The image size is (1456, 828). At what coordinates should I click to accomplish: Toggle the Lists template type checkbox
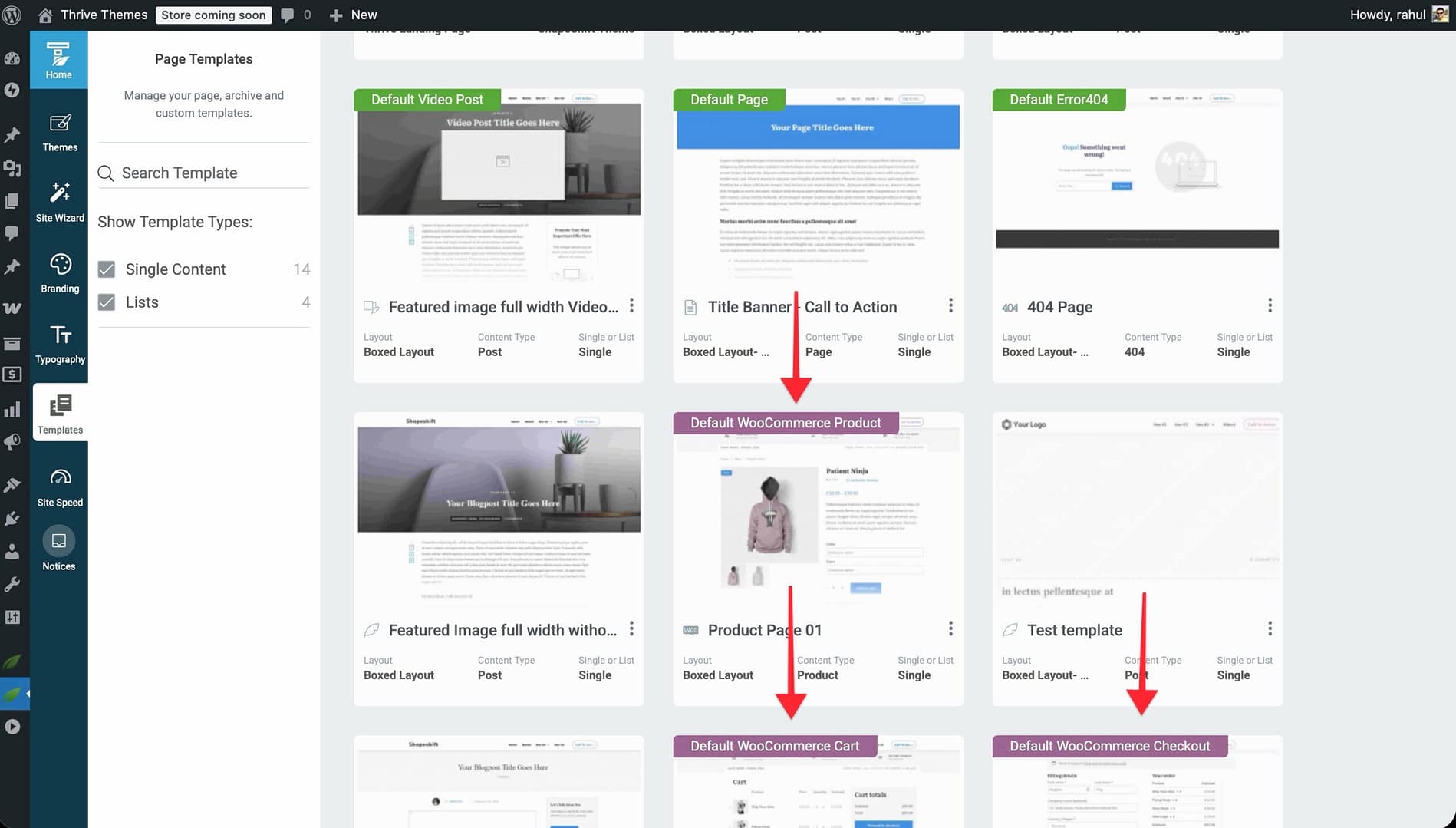pyautogui.click(x=107, y=302)
